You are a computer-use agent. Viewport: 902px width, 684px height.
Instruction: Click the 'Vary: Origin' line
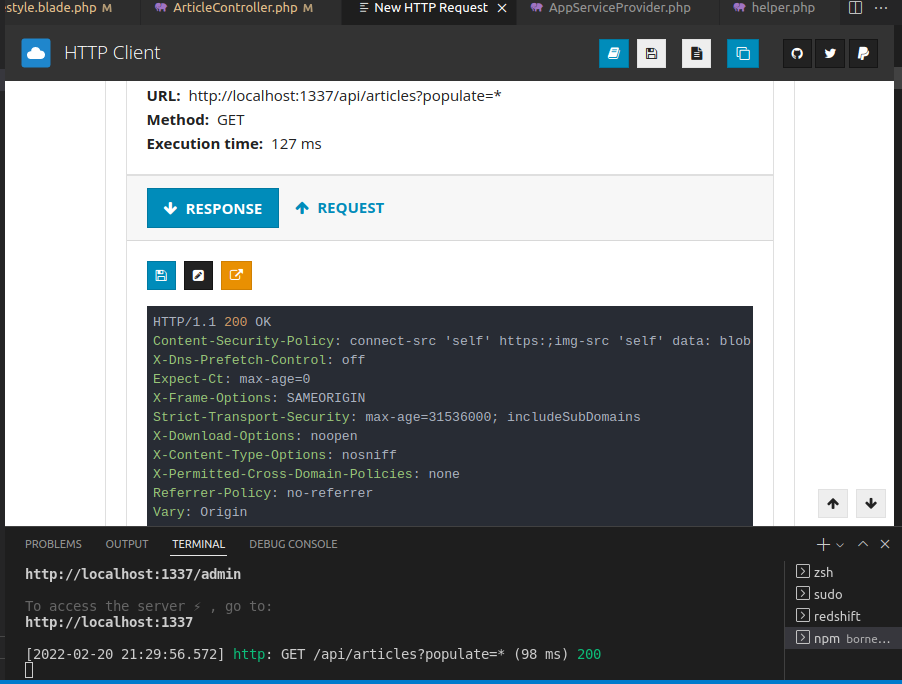tap(200, 512)
